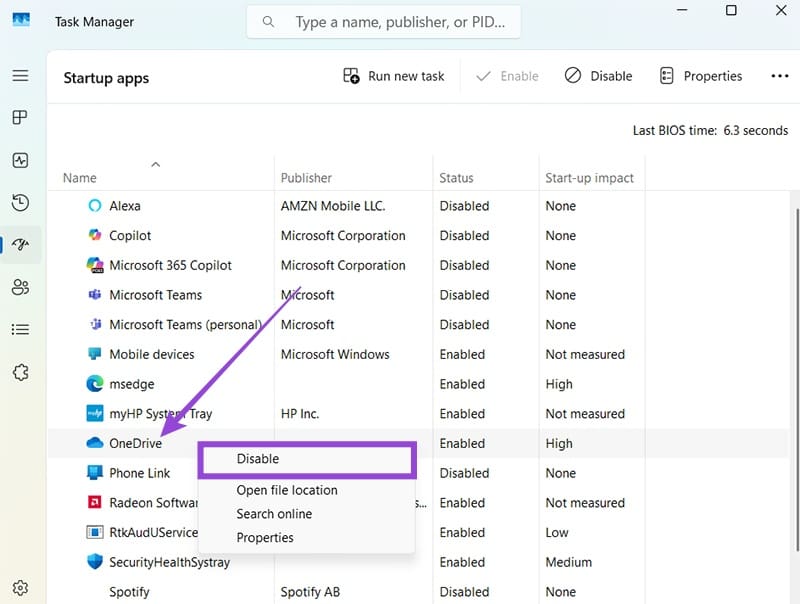
Task: Open the Users page icon
Action: tap(20, 287)
